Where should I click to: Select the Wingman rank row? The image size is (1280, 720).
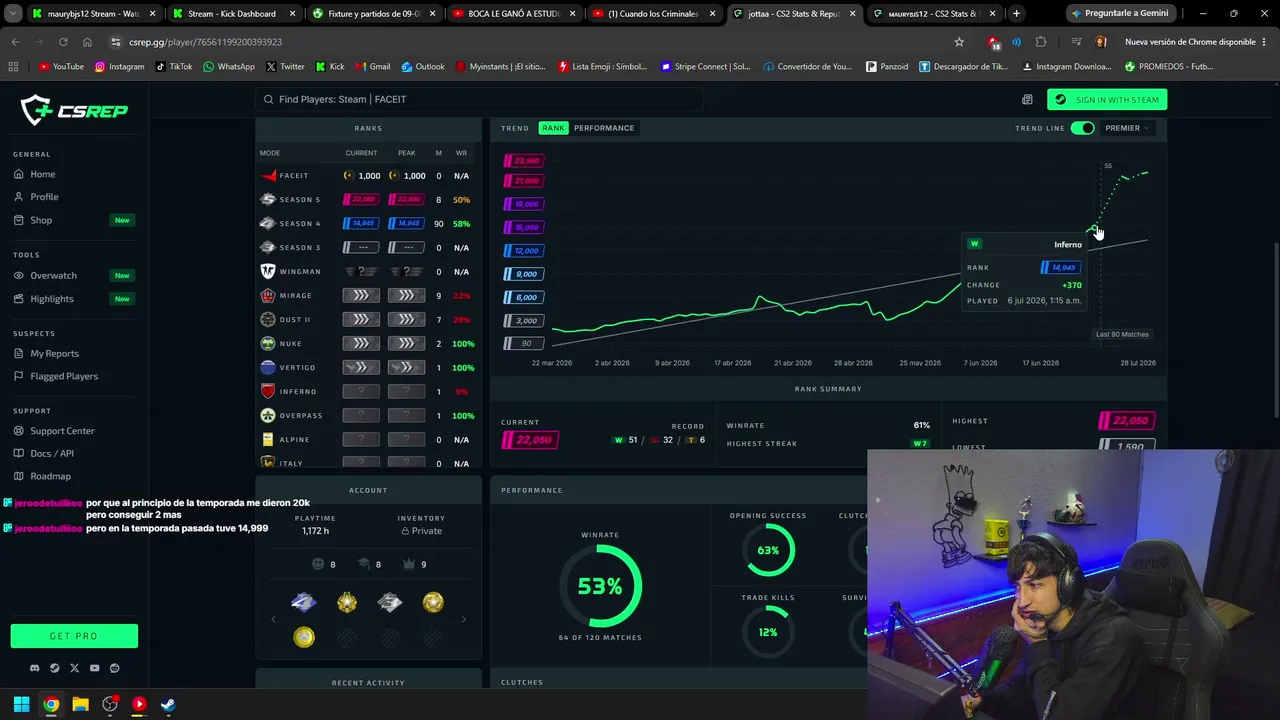pyautogui.click(x=368, y=272)
